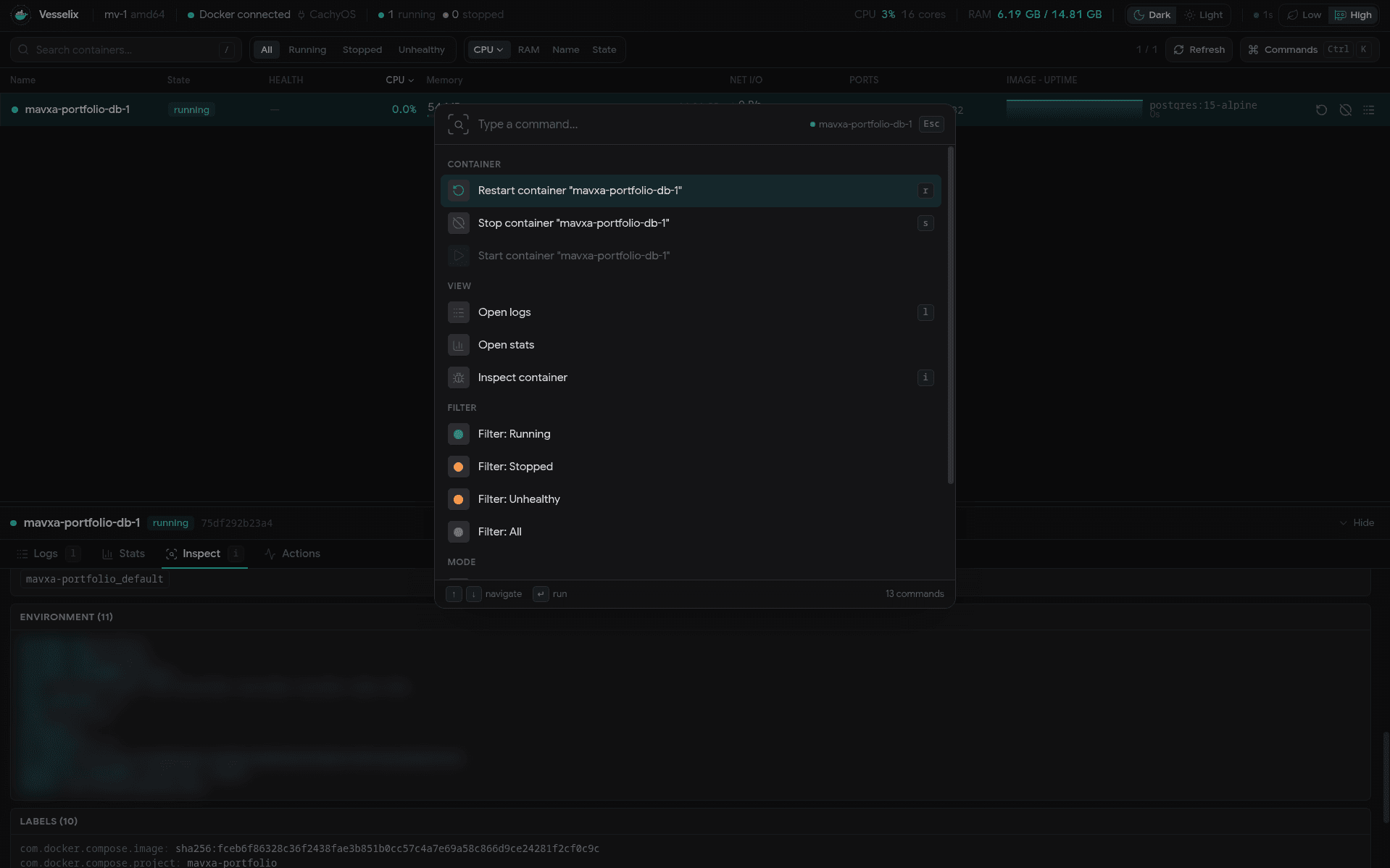Select the mavxa-portfolio-db-1 table row name
The width and height of the screenshot is (1390, 868).
(78, 110)
